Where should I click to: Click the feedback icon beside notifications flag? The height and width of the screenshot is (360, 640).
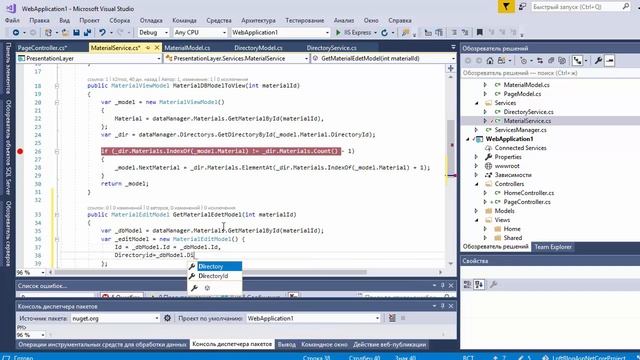(x=522, y=7)
